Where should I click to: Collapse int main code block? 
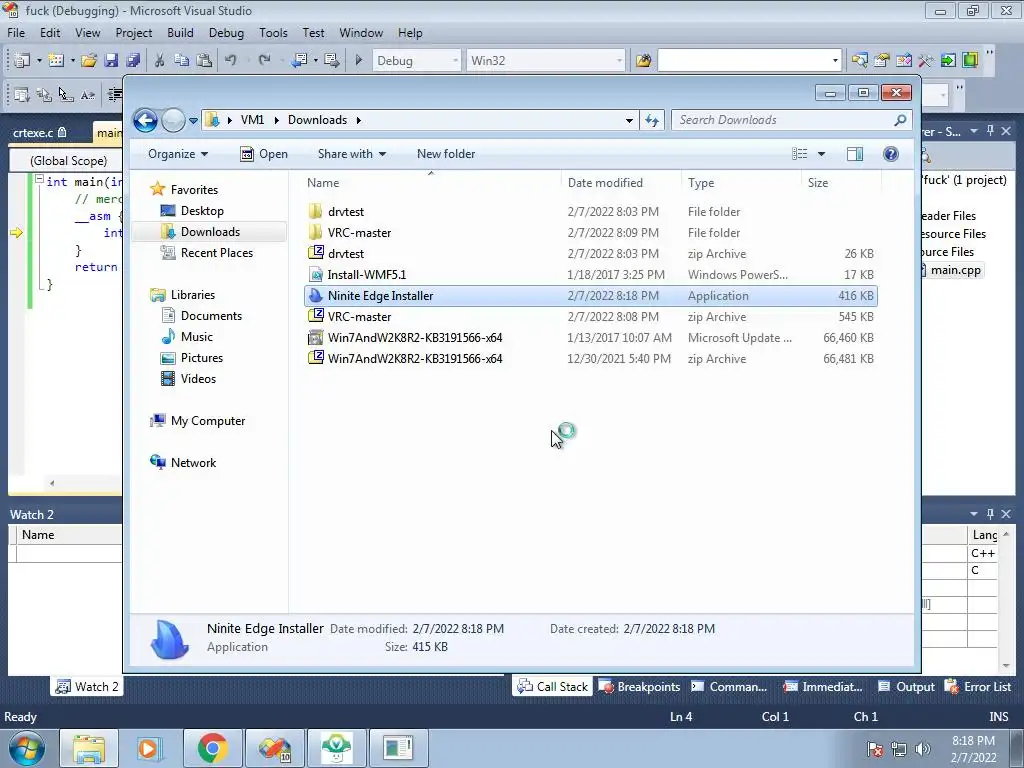(39, 179)
